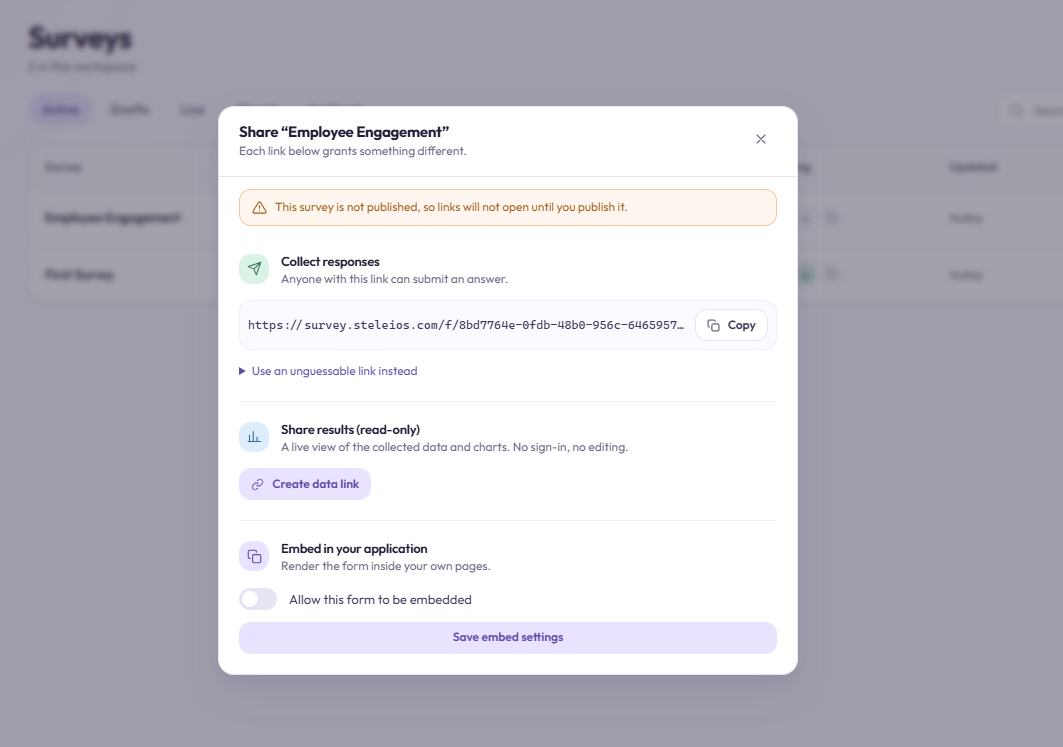
Task: Expand 'Use an unguessable link instead'
Action: [x=328, y=371]
